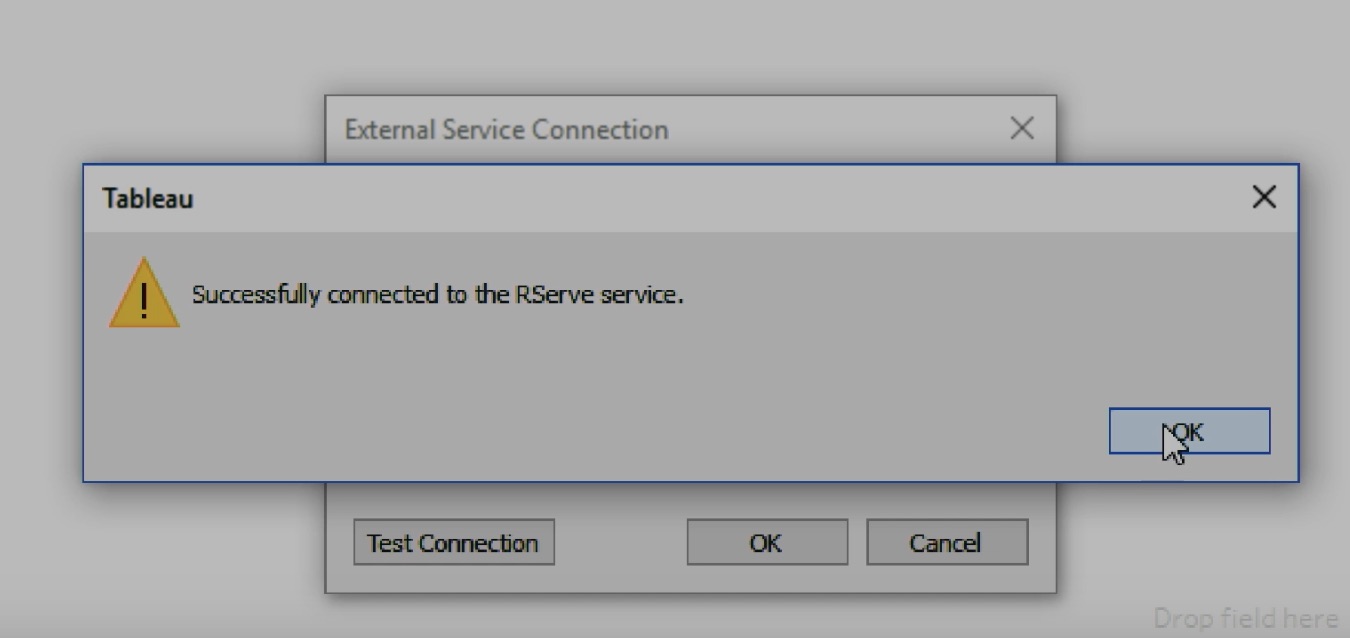Image resolution: width=1350 pixels, height=638 pixels.
Task: Click OK in the Tableau success dialog
Action: [1189, 431]
